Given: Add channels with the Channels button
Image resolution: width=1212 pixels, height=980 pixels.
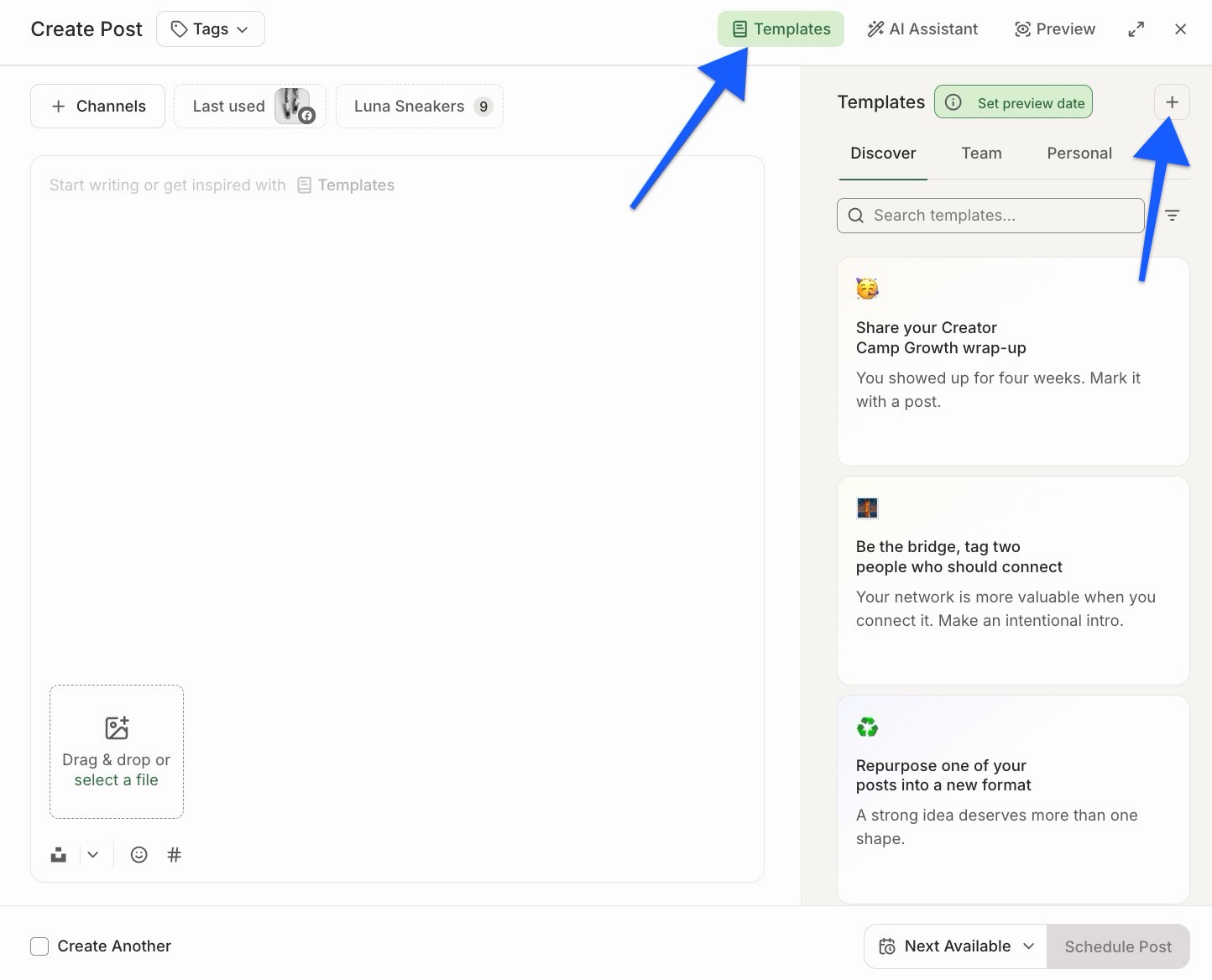Looking at the screenshot, I should [x=97, y=107].
